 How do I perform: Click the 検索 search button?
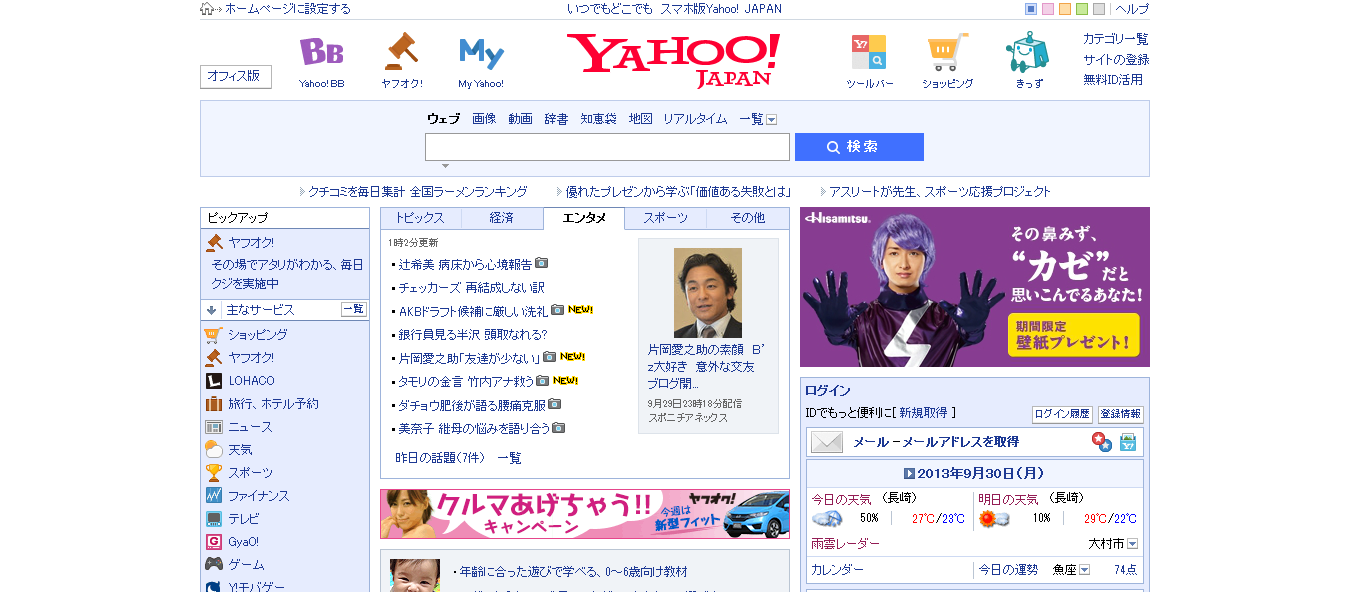pyautogui.click(x=859, y=147)
